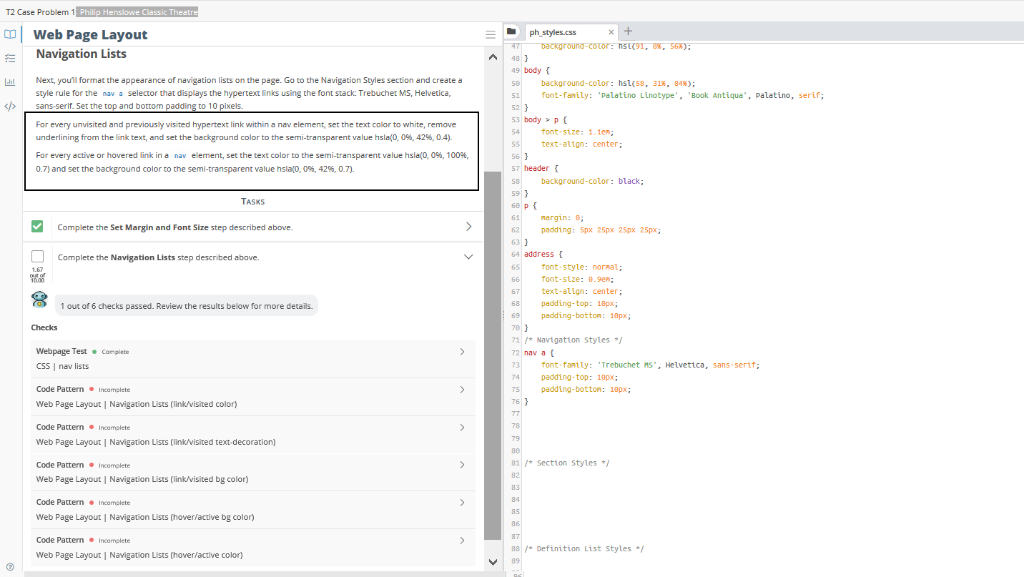Image resolution: width=1024 pixels, height=577 pixels.
Task: Click the Checks section label
Action: tap(44, 328)
